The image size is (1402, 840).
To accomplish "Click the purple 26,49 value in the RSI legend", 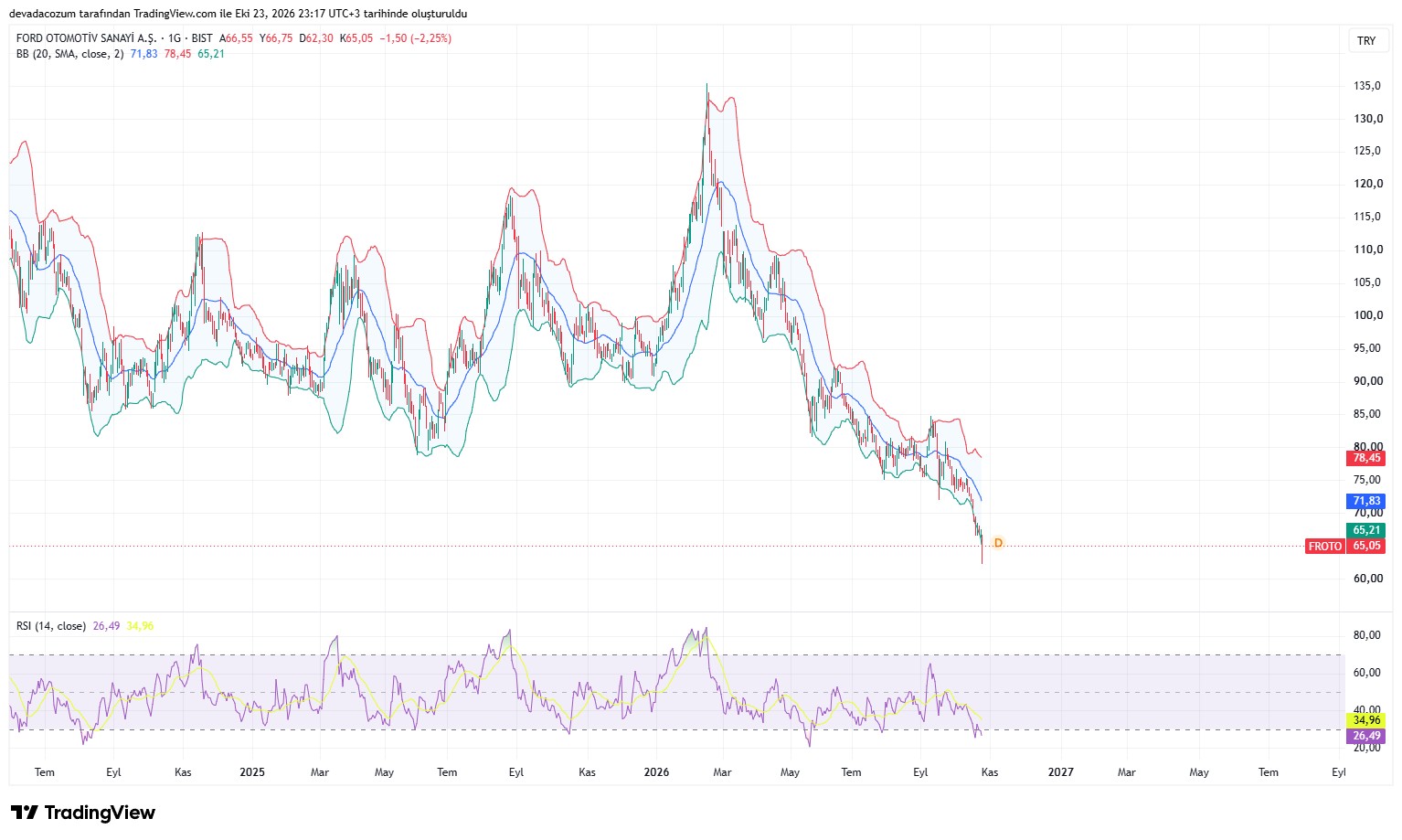I will point(106,626).
